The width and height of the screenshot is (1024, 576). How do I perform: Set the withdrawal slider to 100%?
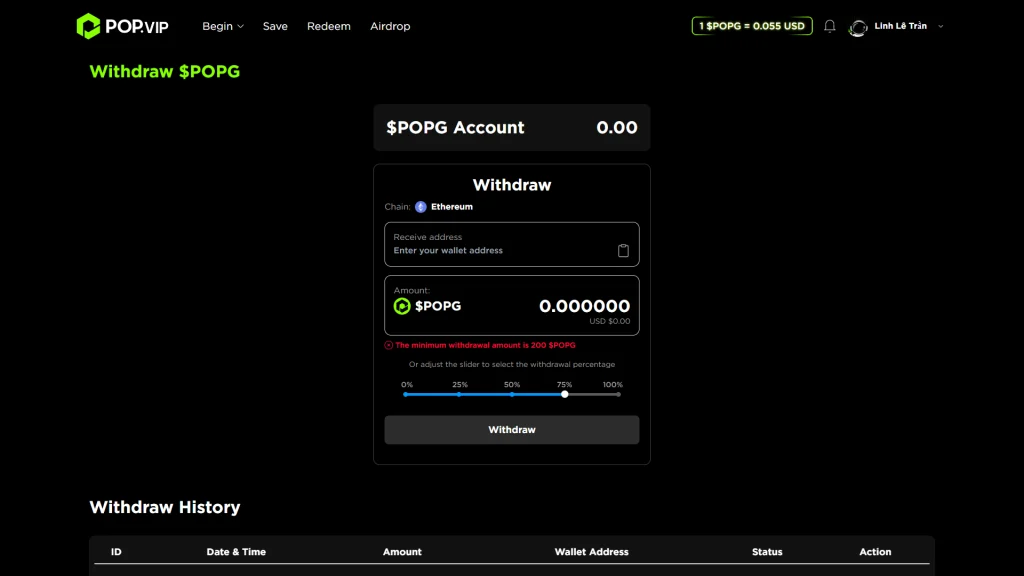click(x=618, y=394)
